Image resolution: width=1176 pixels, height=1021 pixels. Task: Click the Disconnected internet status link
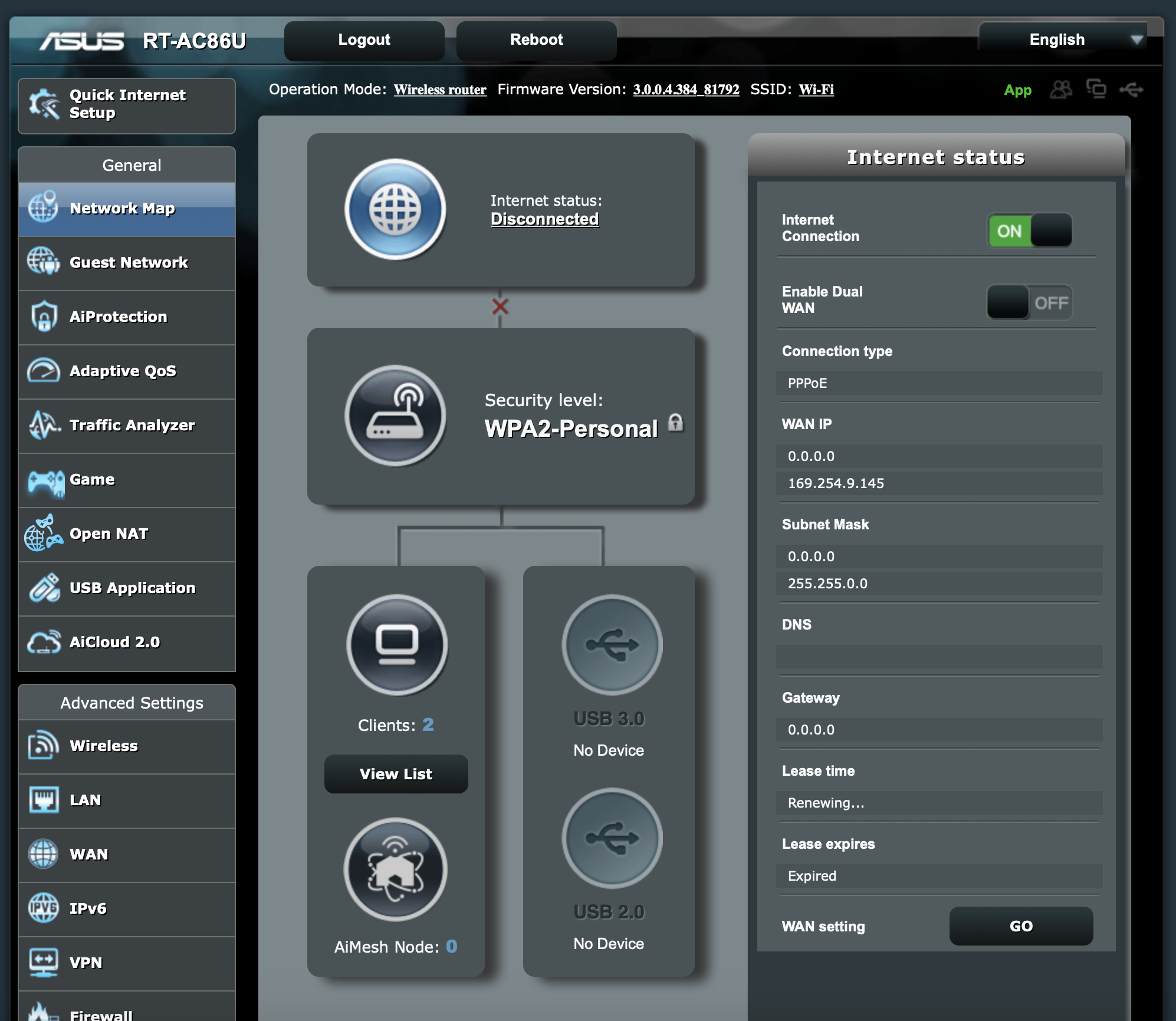pos(545,219)
